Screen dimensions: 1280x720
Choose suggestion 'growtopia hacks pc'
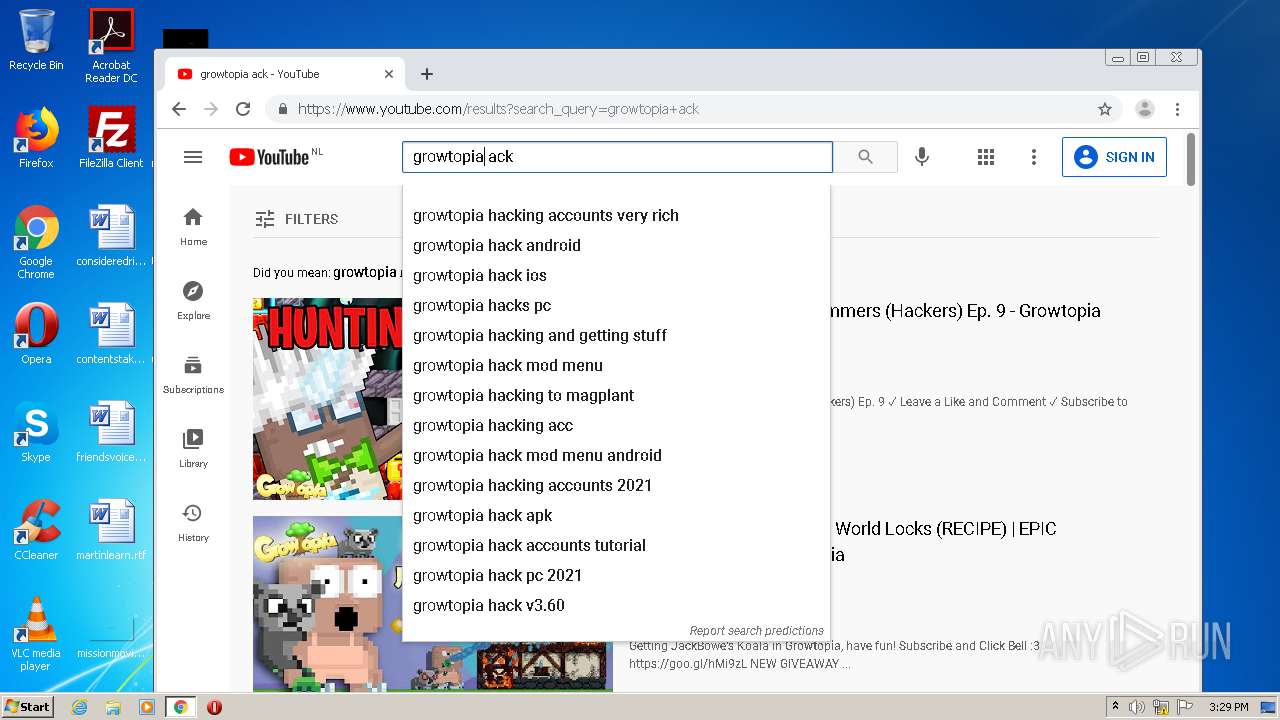coord(616,305)
